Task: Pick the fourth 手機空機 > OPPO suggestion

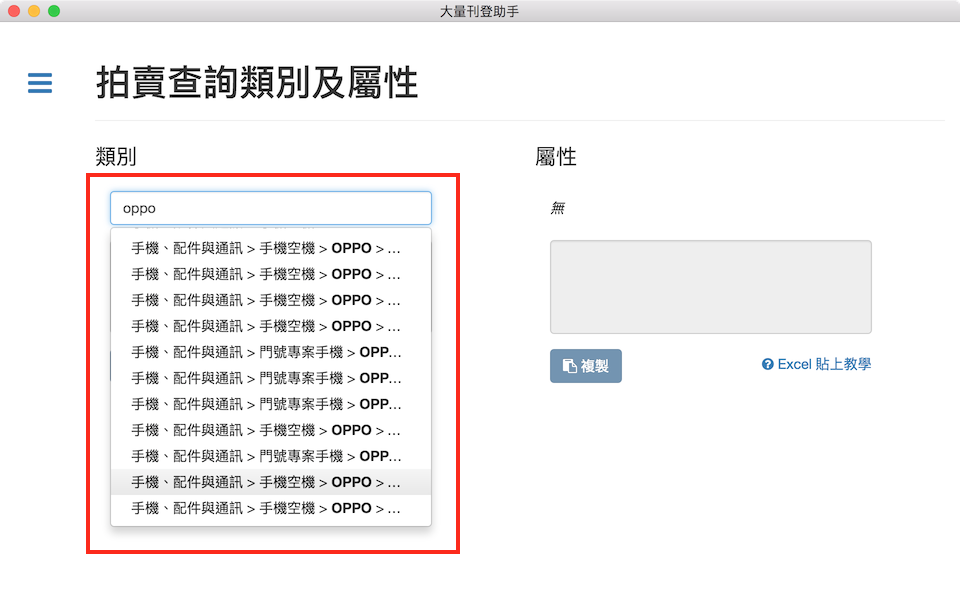Action: point(266,326)
